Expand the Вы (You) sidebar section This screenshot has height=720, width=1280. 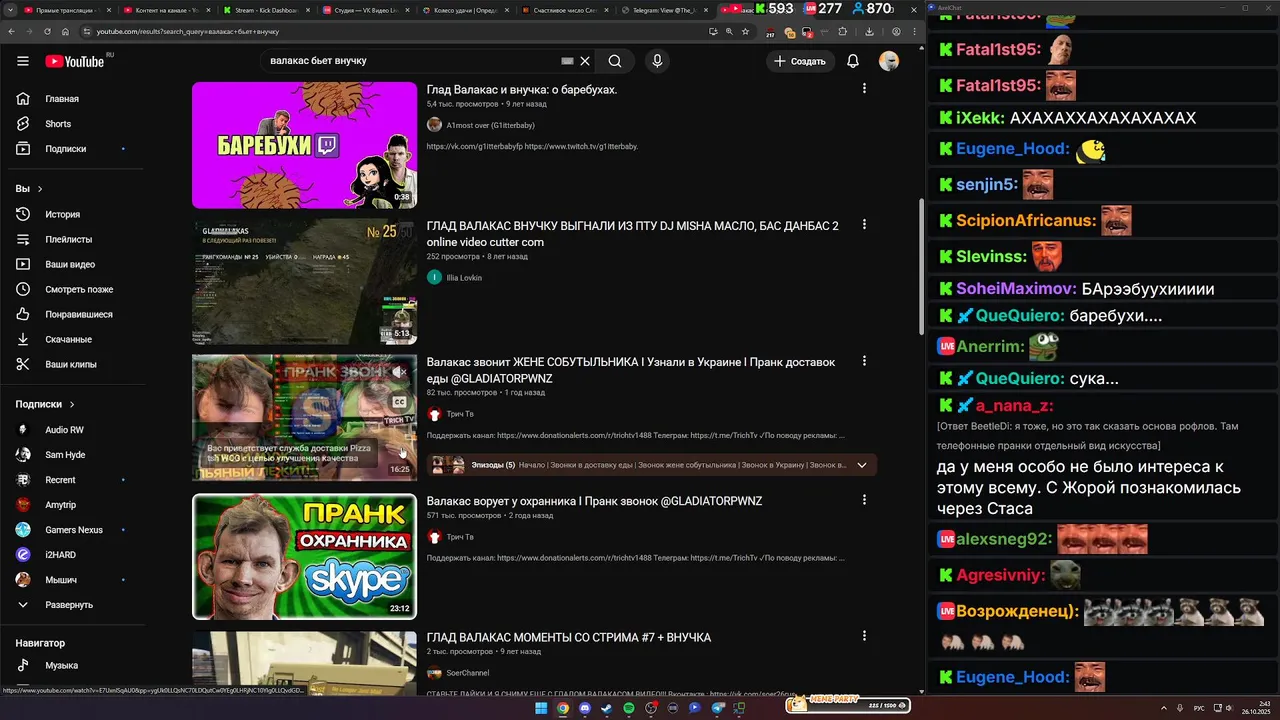pyautogui.click(x=29, y=189)
